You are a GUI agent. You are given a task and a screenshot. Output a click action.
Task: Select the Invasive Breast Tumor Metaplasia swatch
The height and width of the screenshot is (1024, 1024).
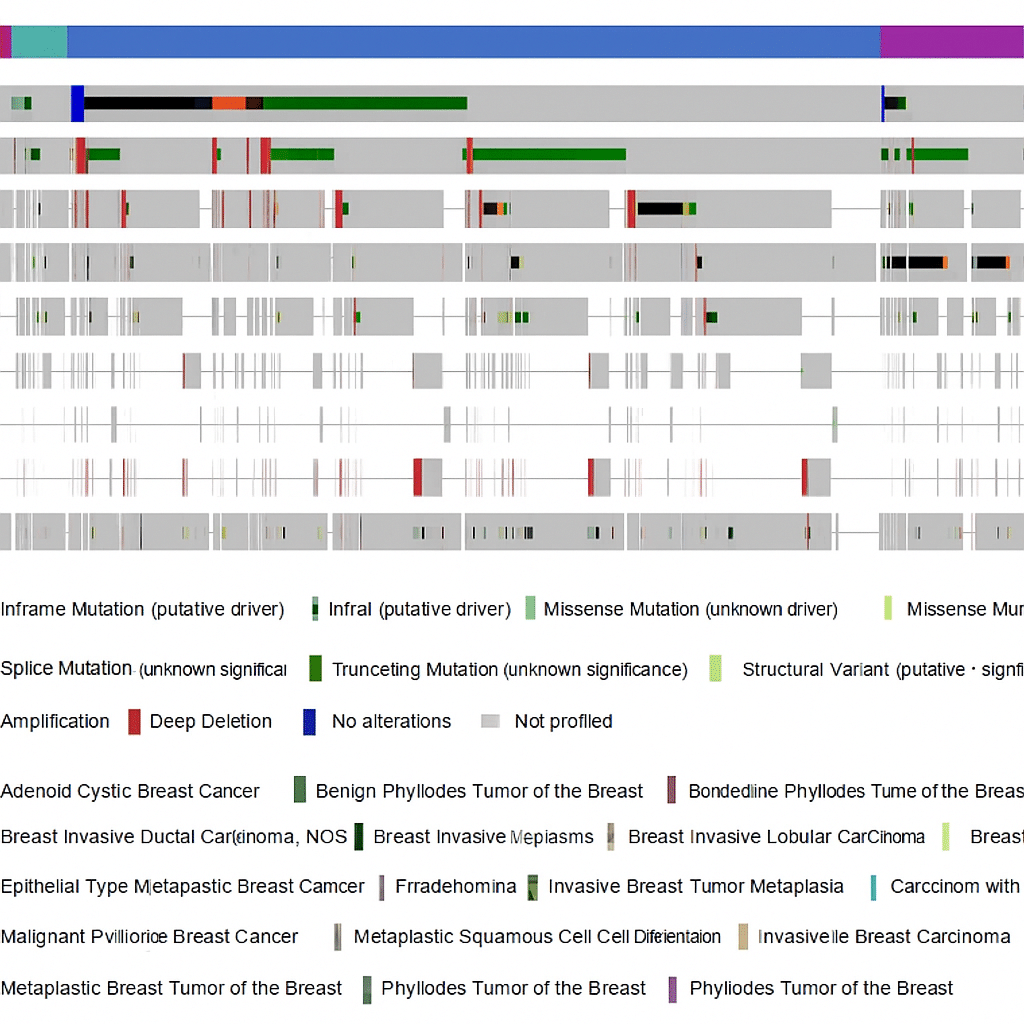[533, 887]
